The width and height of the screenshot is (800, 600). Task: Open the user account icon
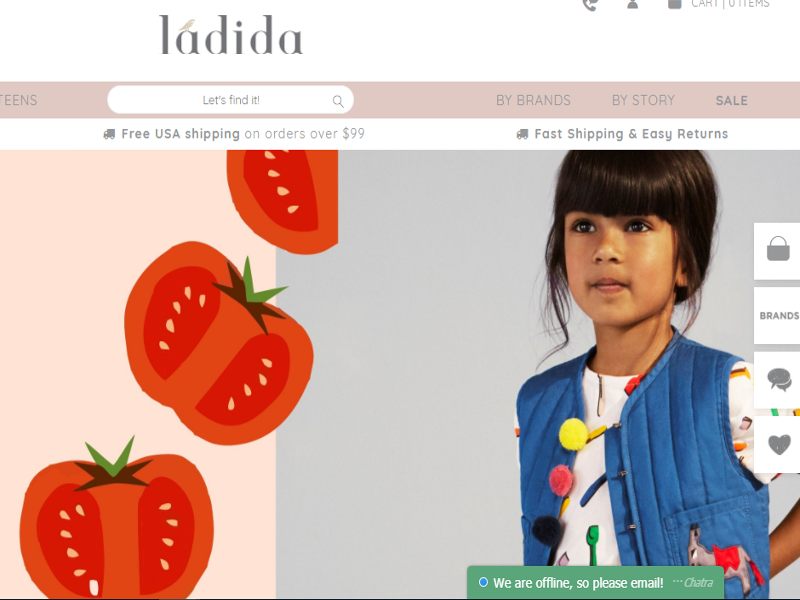(633, 4)
